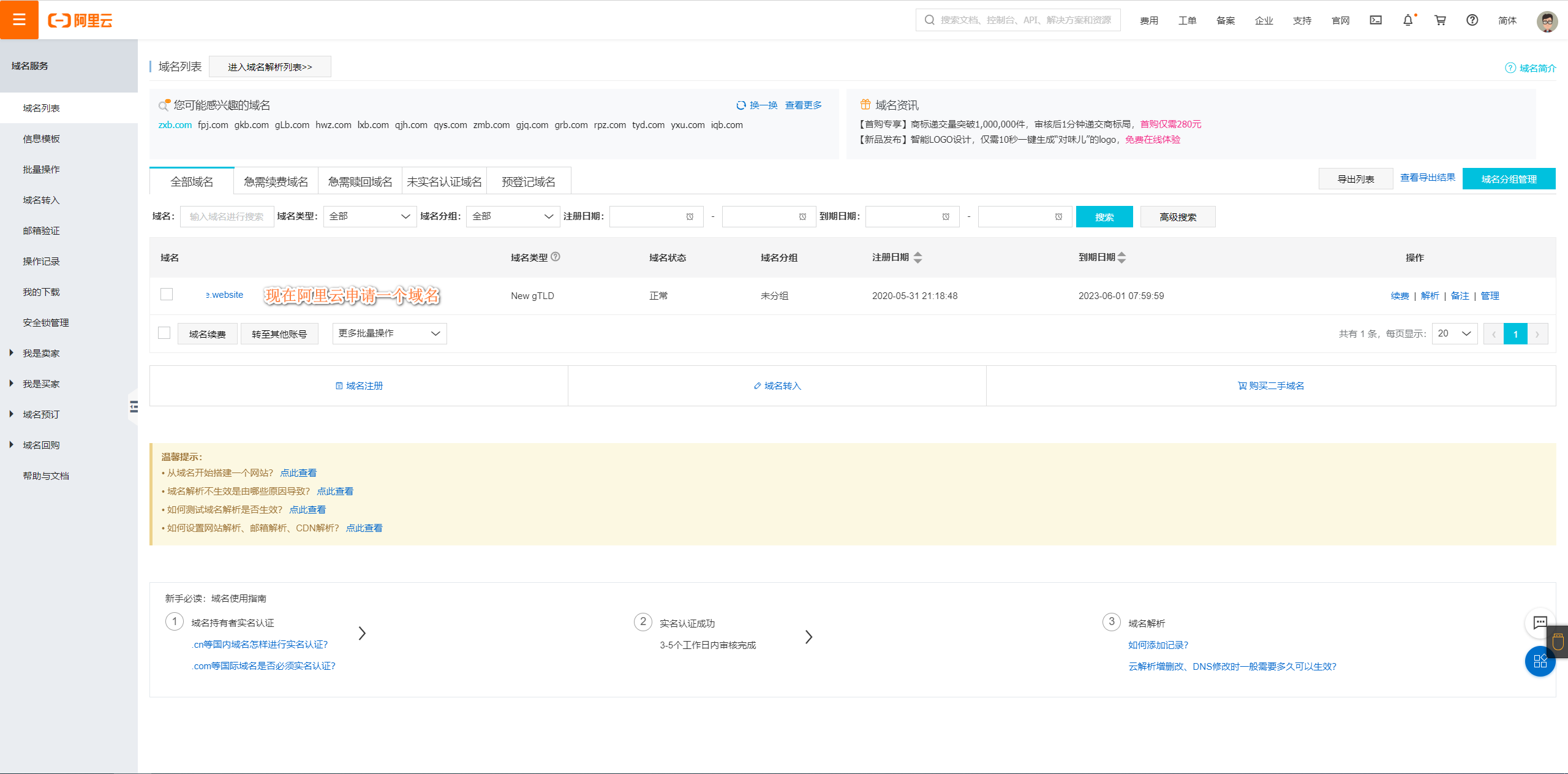Click 换一换 refresh icon for suggested domains
The height and width of the screenshot is (774, 1568).
741,105
